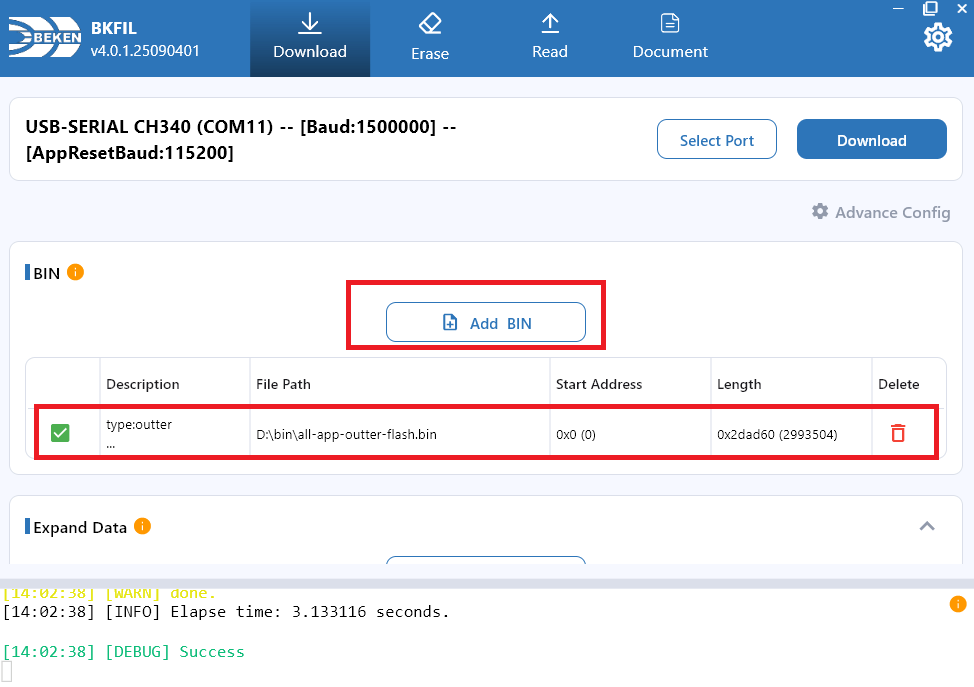Uncheck the all-app-outter-flash.bin checkbox
Screen dimensions: 974x687
click(x=60, y=433)
